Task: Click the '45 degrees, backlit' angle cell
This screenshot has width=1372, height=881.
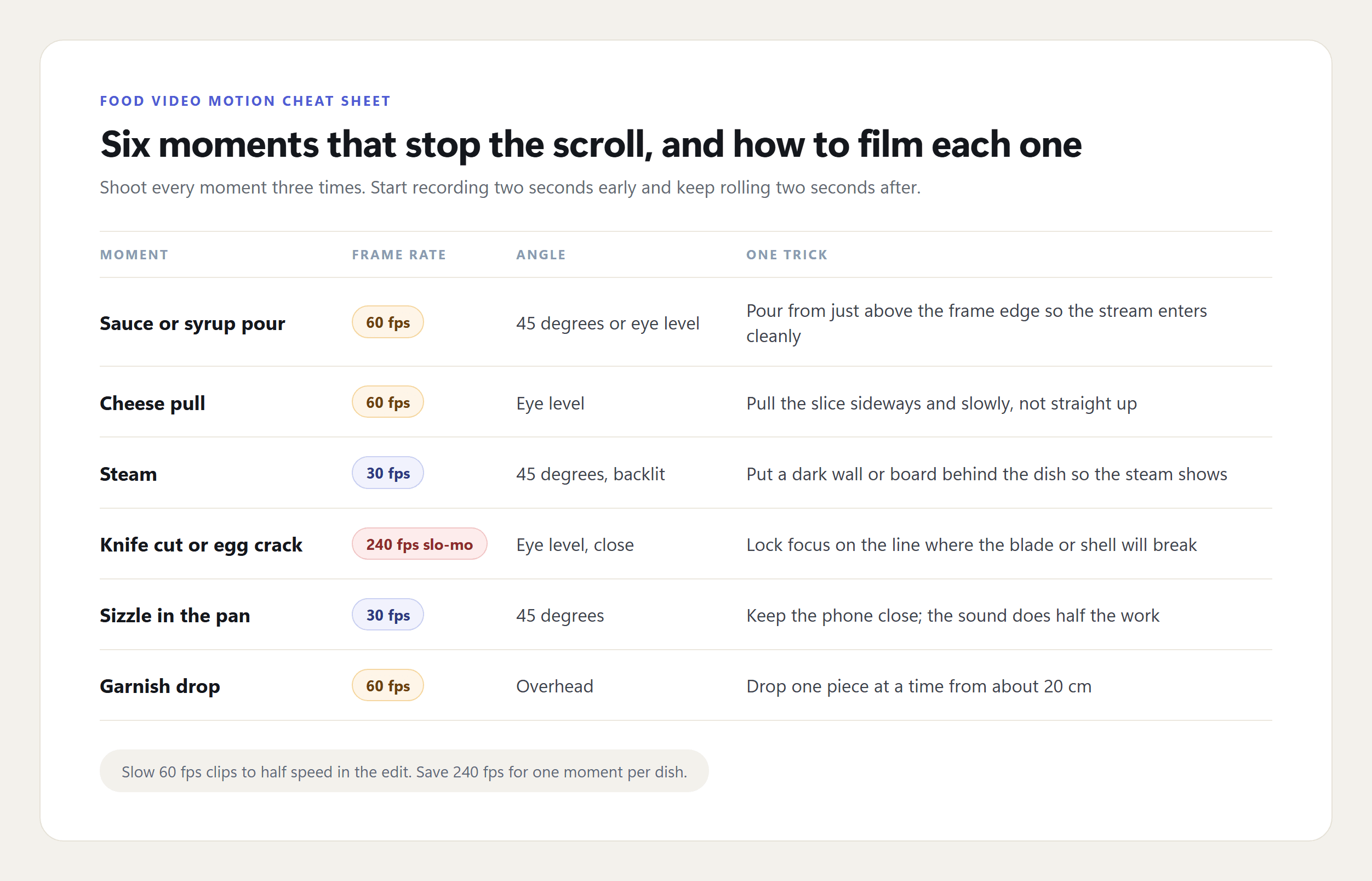Action: coord(591,474)
